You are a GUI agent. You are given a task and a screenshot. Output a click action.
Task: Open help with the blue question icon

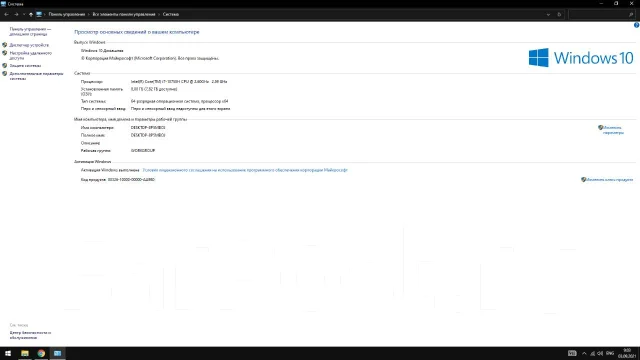(x=636, y=25)
